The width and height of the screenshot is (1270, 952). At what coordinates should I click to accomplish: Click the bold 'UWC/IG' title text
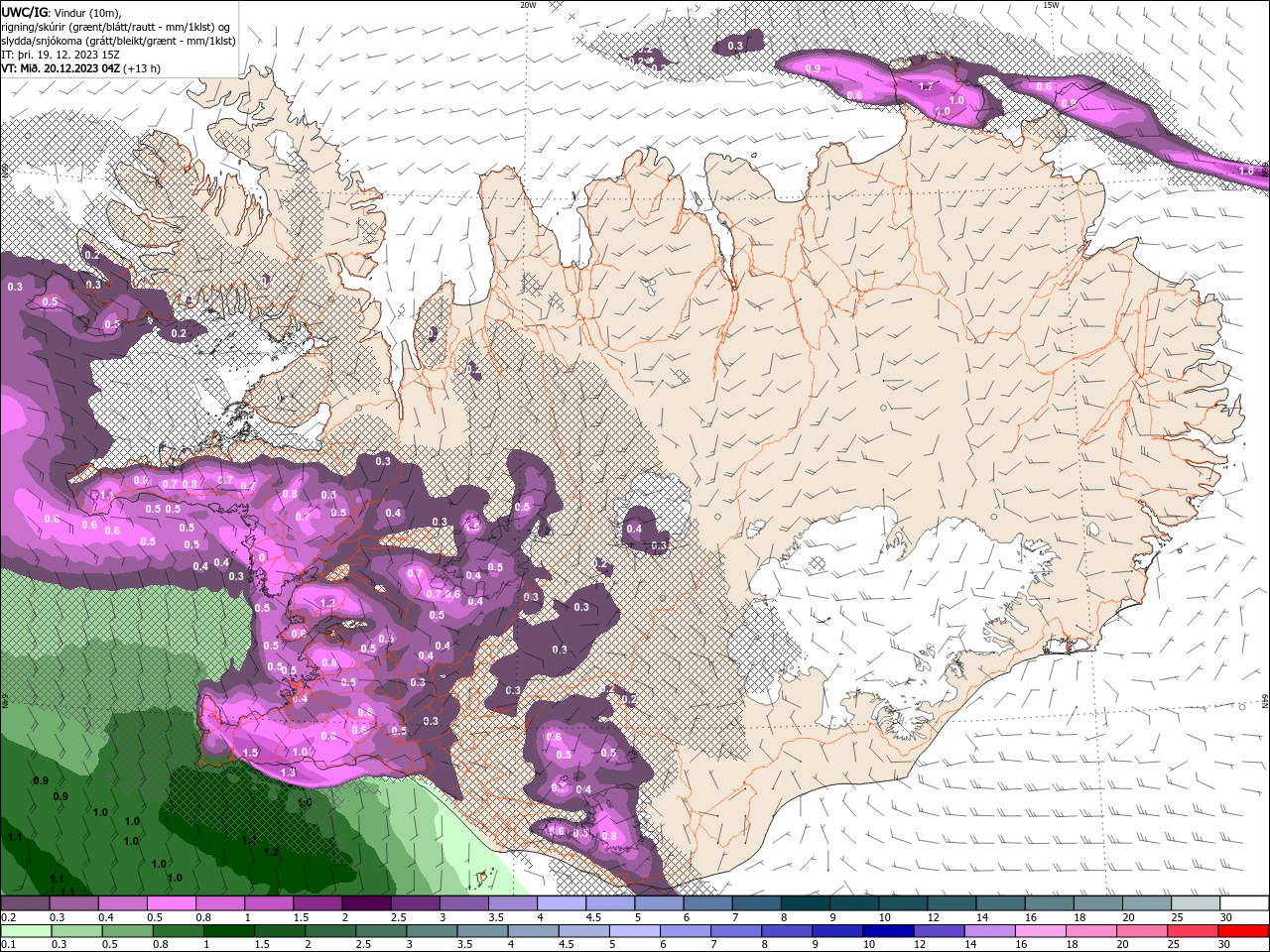[25, 12]
